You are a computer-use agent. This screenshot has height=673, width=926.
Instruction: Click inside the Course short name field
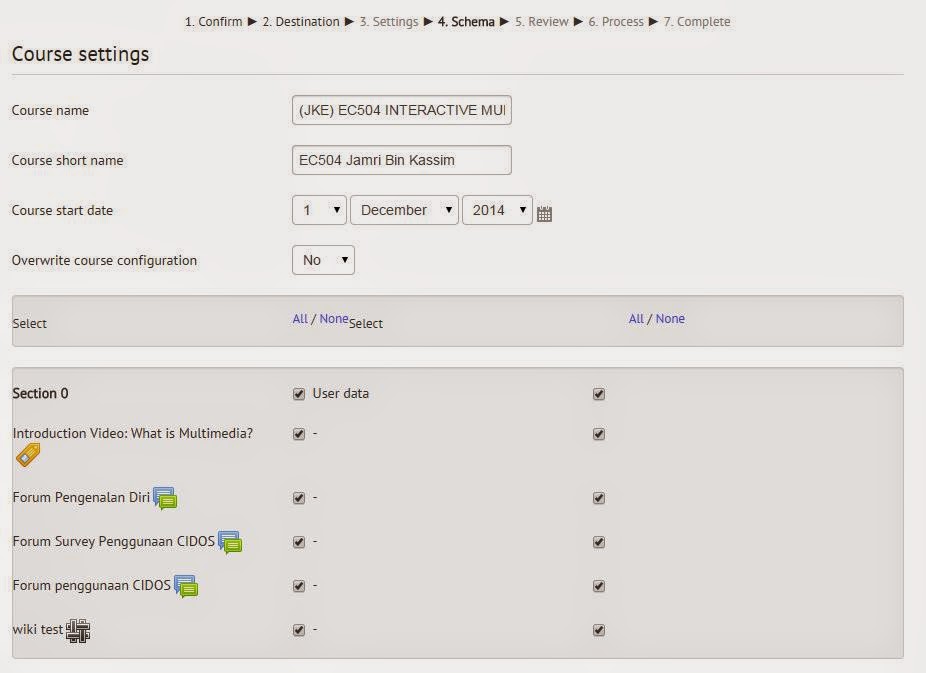(x=401, y=160)
